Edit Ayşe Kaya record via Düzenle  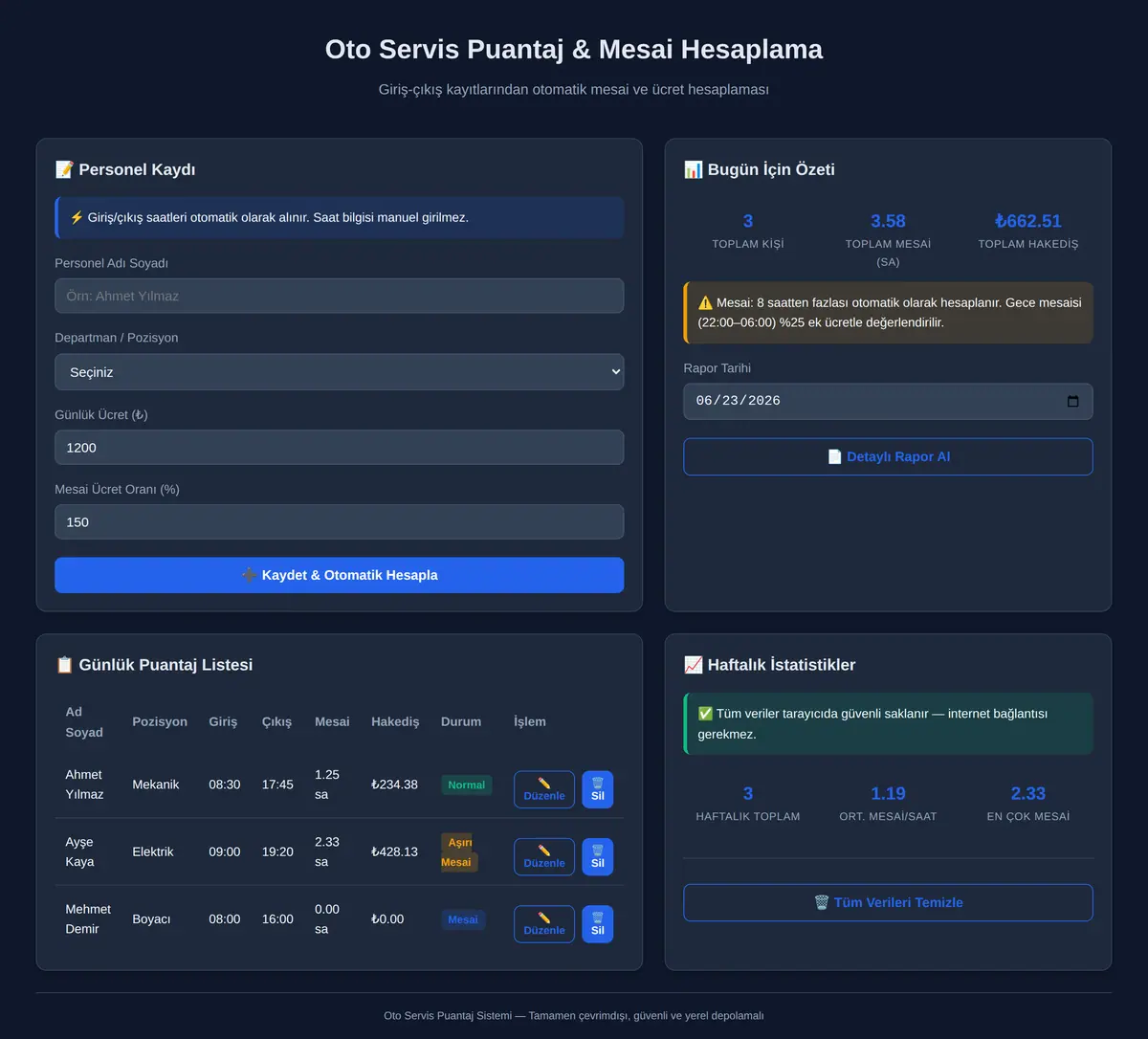pos(544,856)
